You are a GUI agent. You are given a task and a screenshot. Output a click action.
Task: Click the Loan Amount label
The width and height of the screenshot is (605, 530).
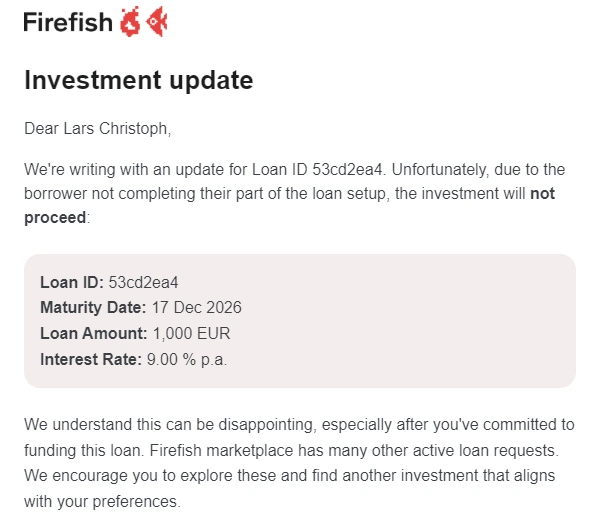click(x=94, y=333)
